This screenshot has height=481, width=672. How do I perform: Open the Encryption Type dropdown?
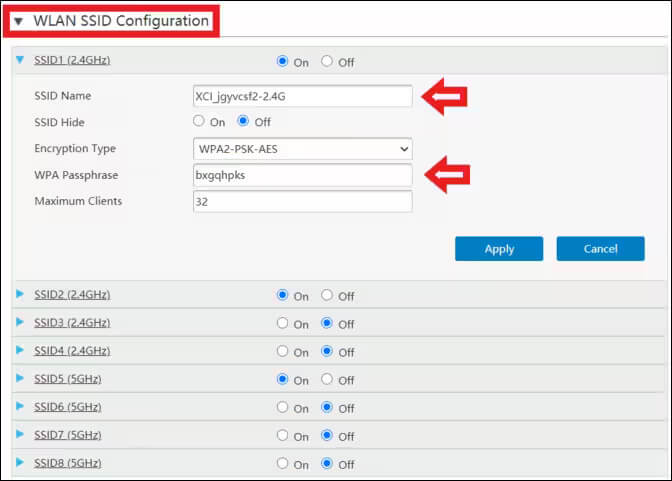(302, 149)
